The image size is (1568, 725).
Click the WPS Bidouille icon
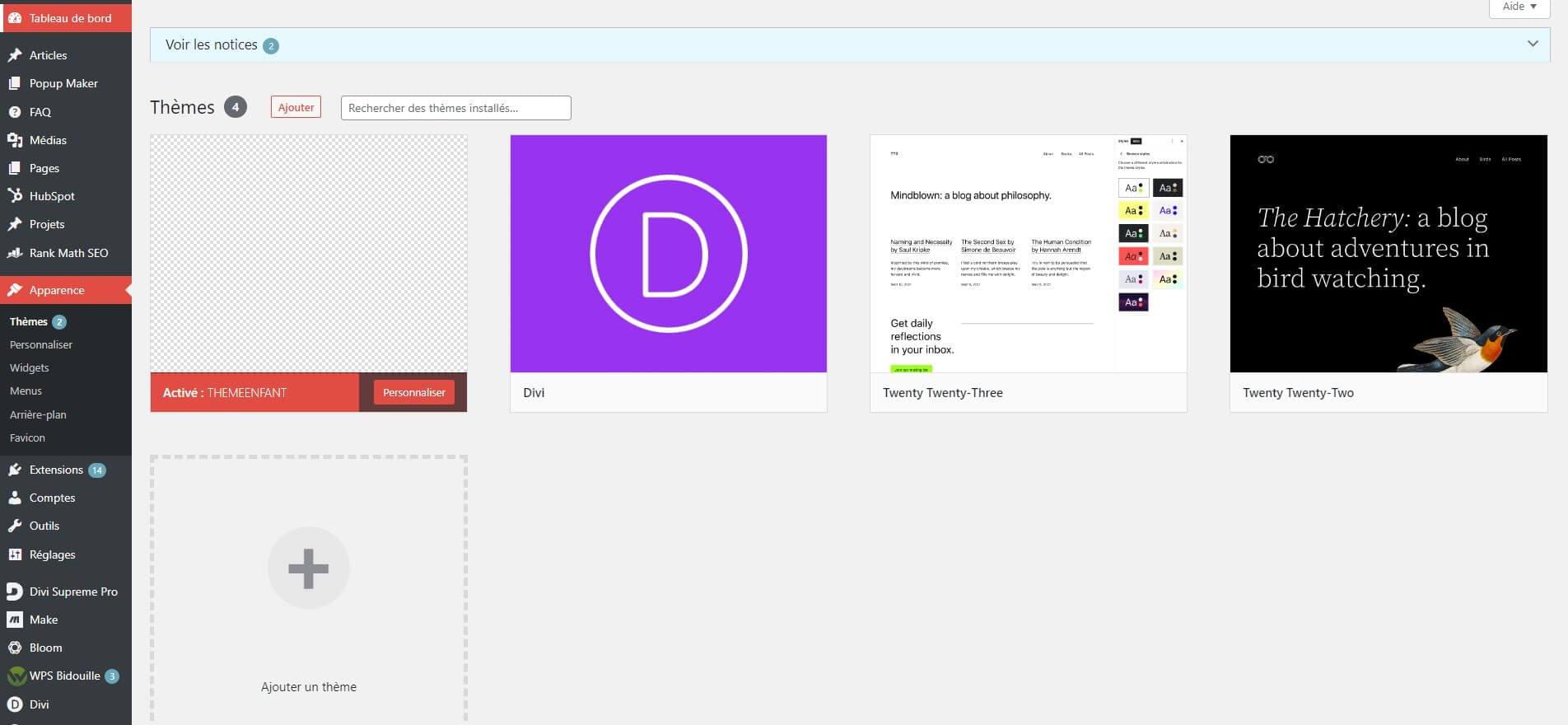pyautogui.click(x=16, y=676)
